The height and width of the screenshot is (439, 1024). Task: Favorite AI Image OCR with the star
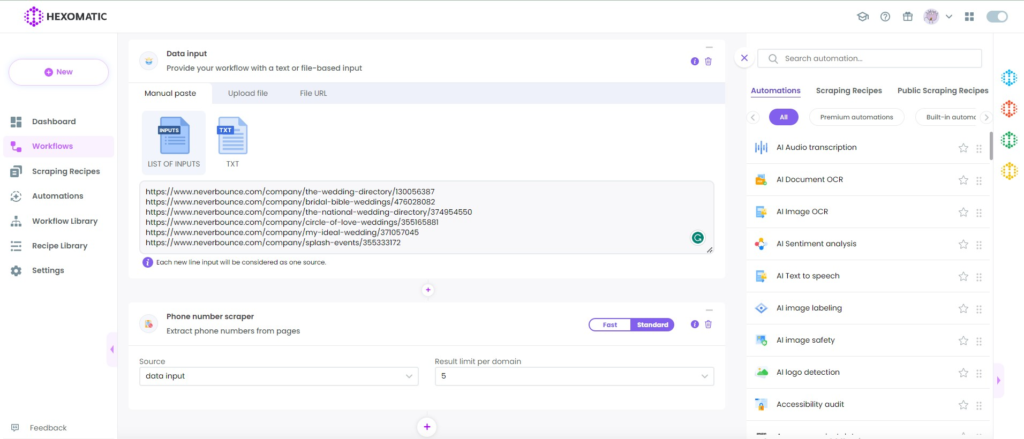[x=963, y=212]
